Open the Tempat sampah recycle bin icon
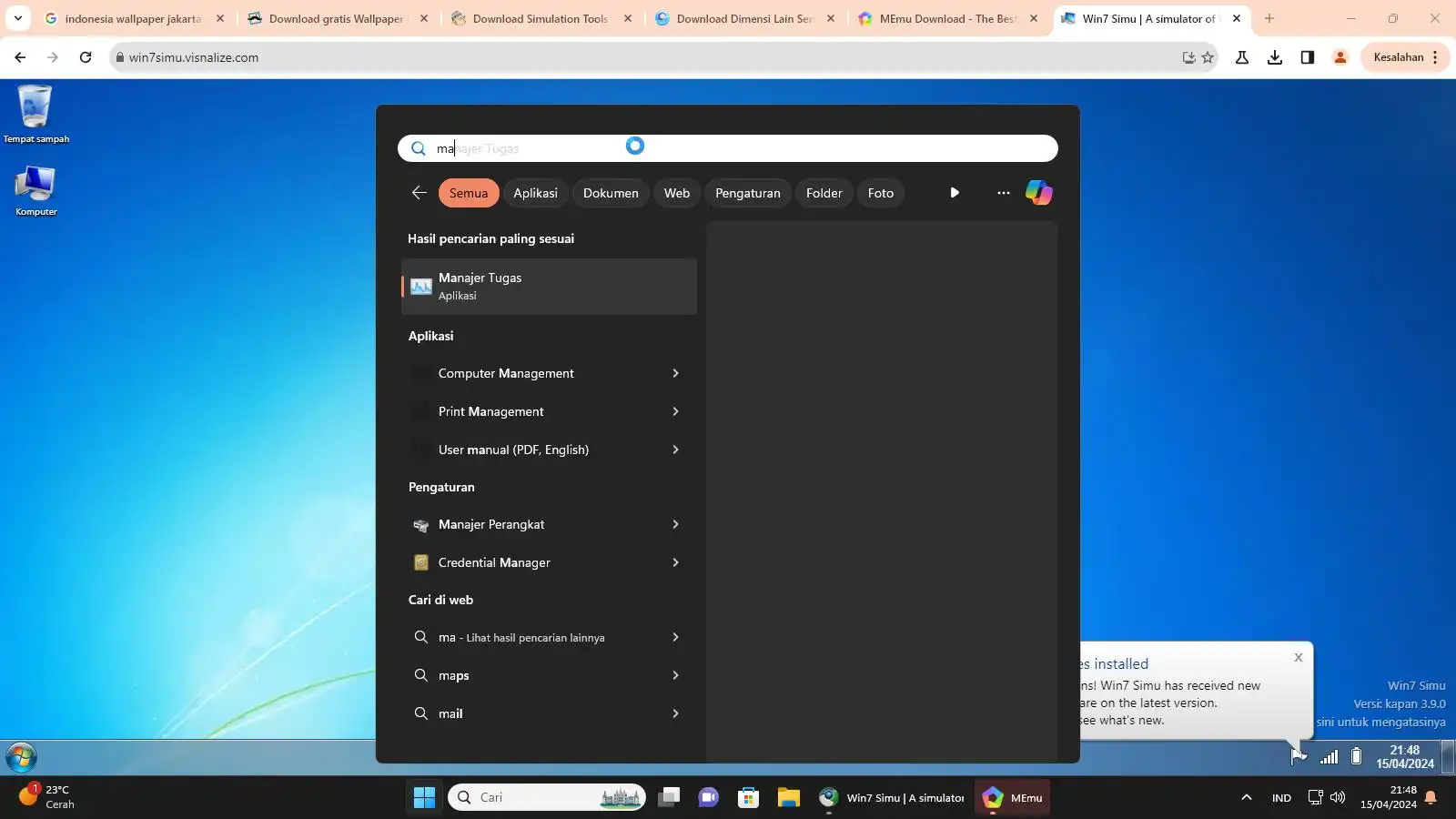This screenshot has height=819, width=1456. click(35, 114)
